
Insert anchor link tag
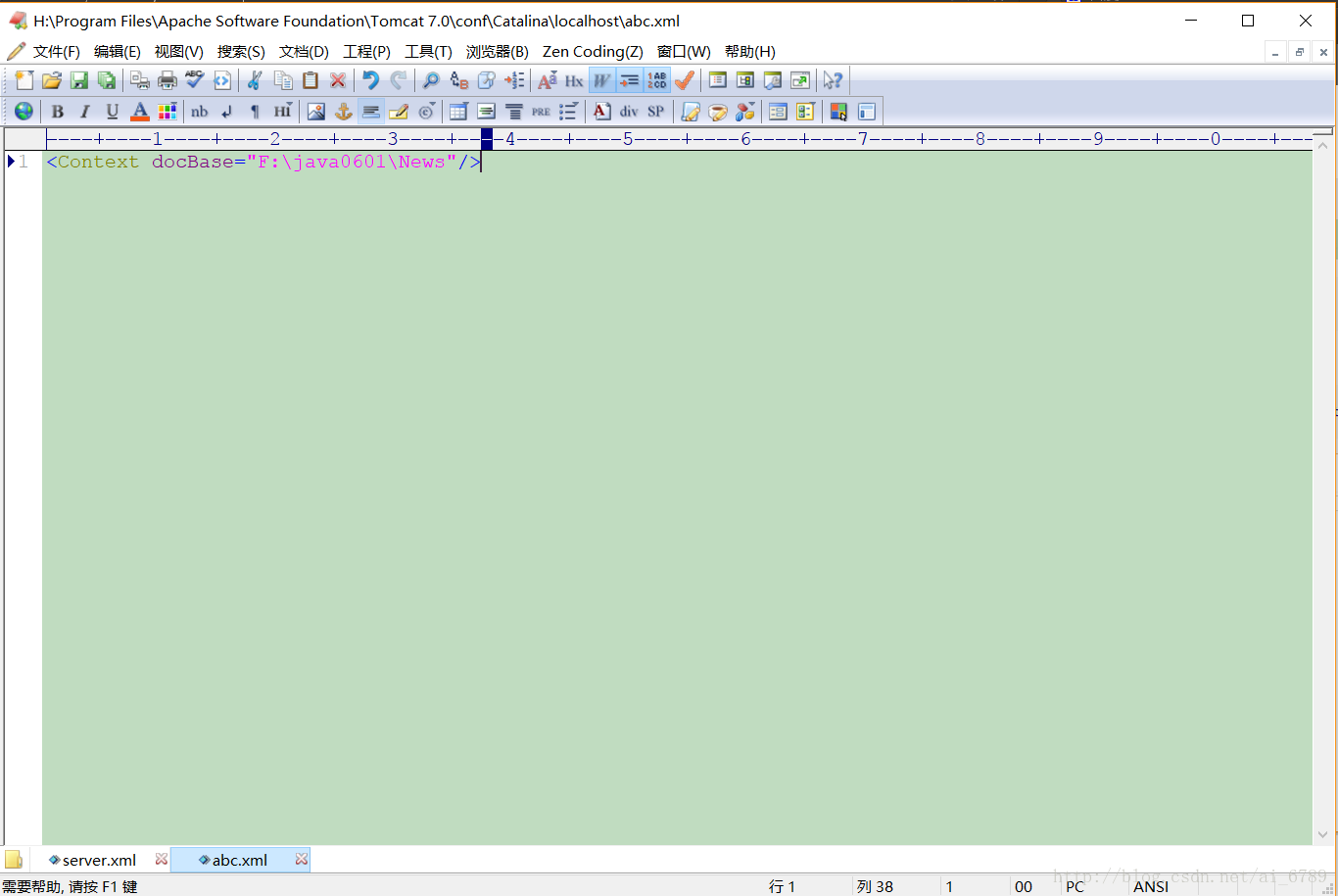[x=343, y=111]
